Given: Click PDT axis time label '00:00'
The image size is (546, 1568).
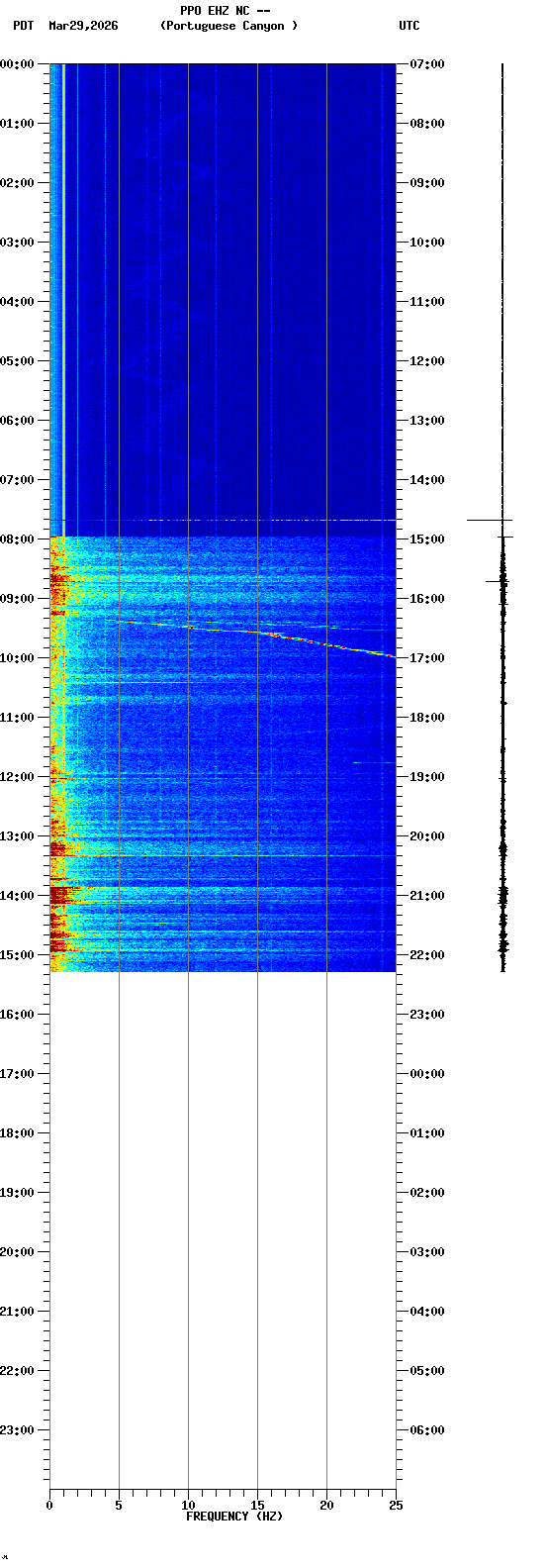Looking at the screenshot, I should 17,64.
